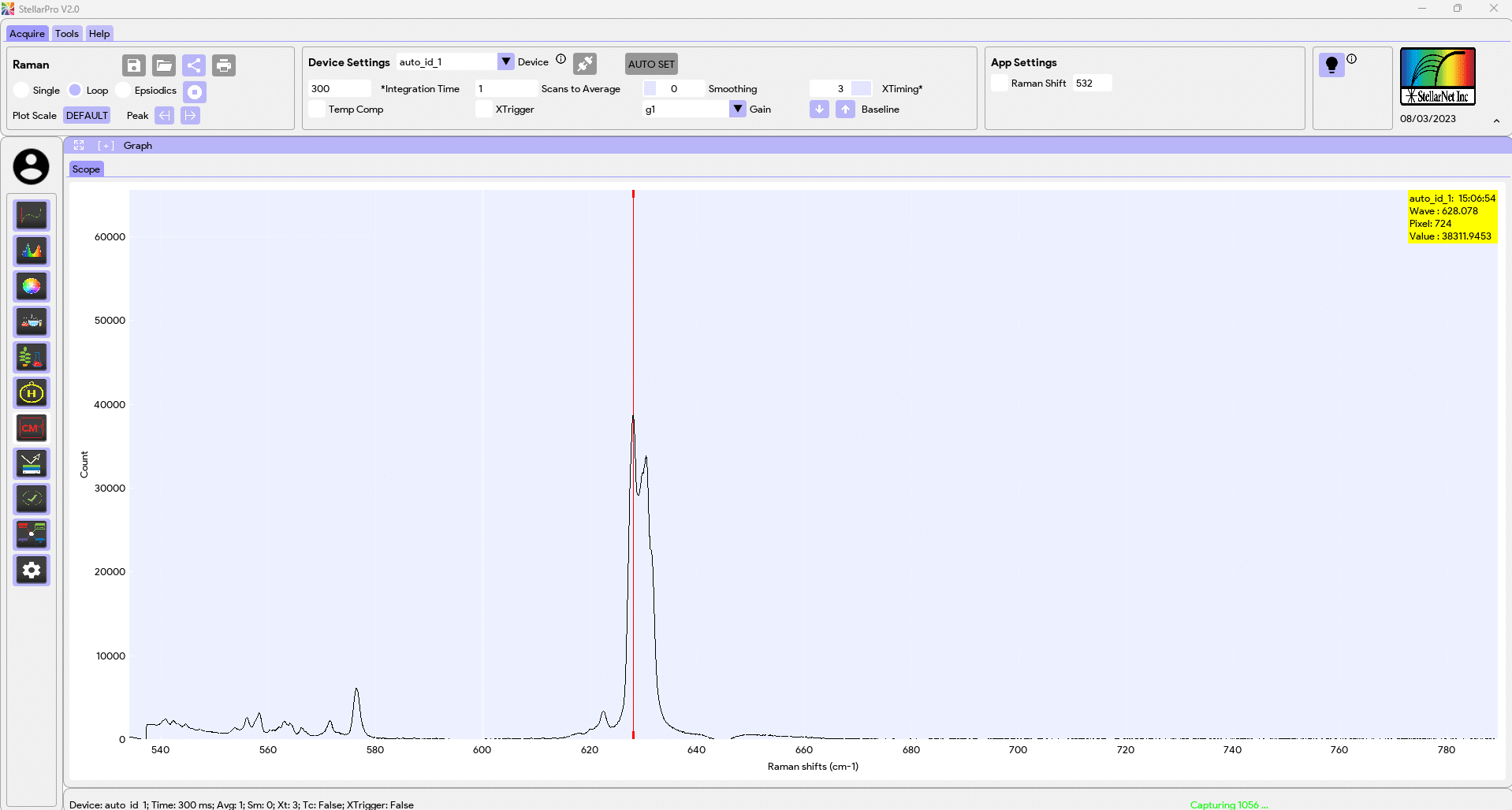The height and width of the screenshot is (810, 1512).
Task: Open the Help menu
Action: (x=99, y=34)
